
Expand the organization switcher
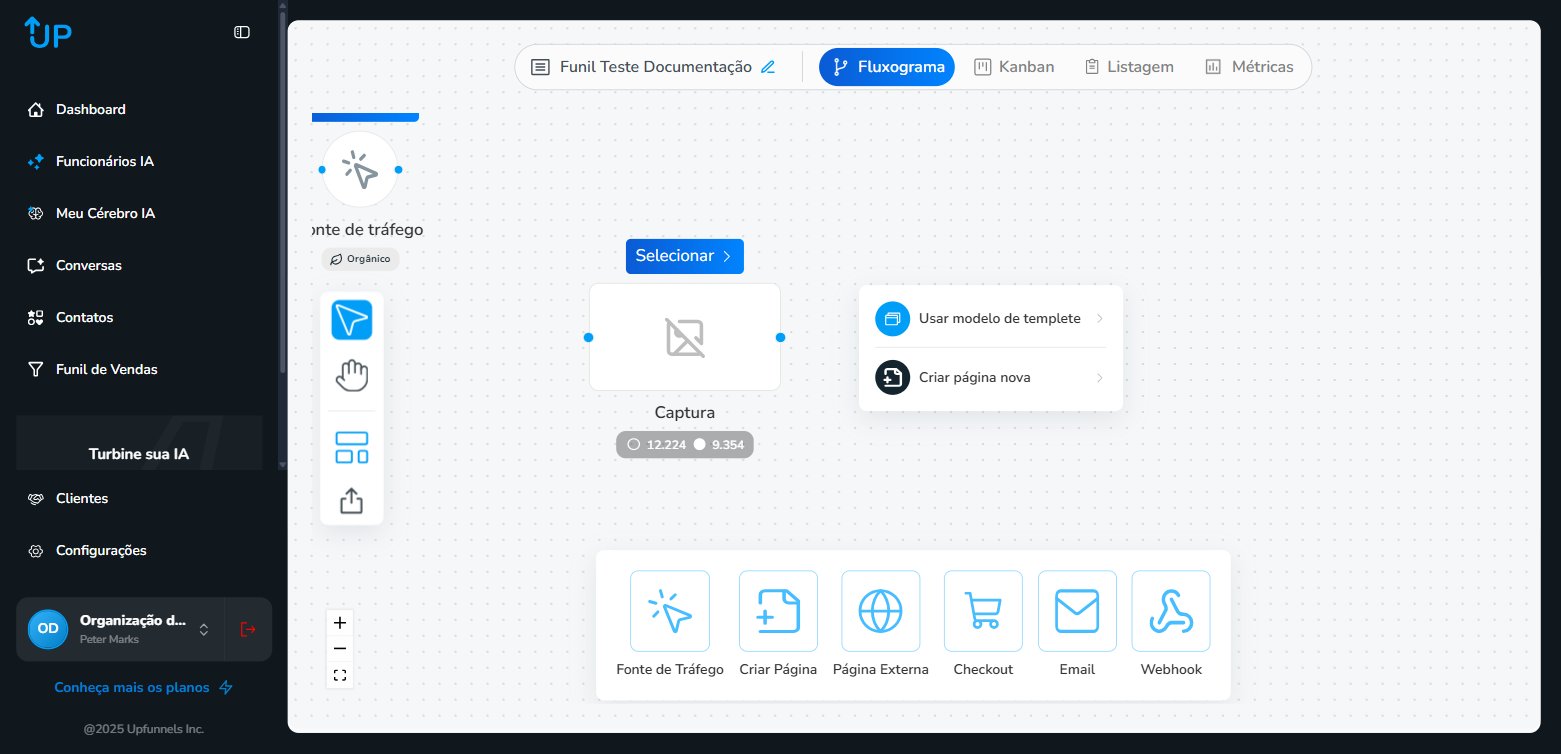(203, 629)
